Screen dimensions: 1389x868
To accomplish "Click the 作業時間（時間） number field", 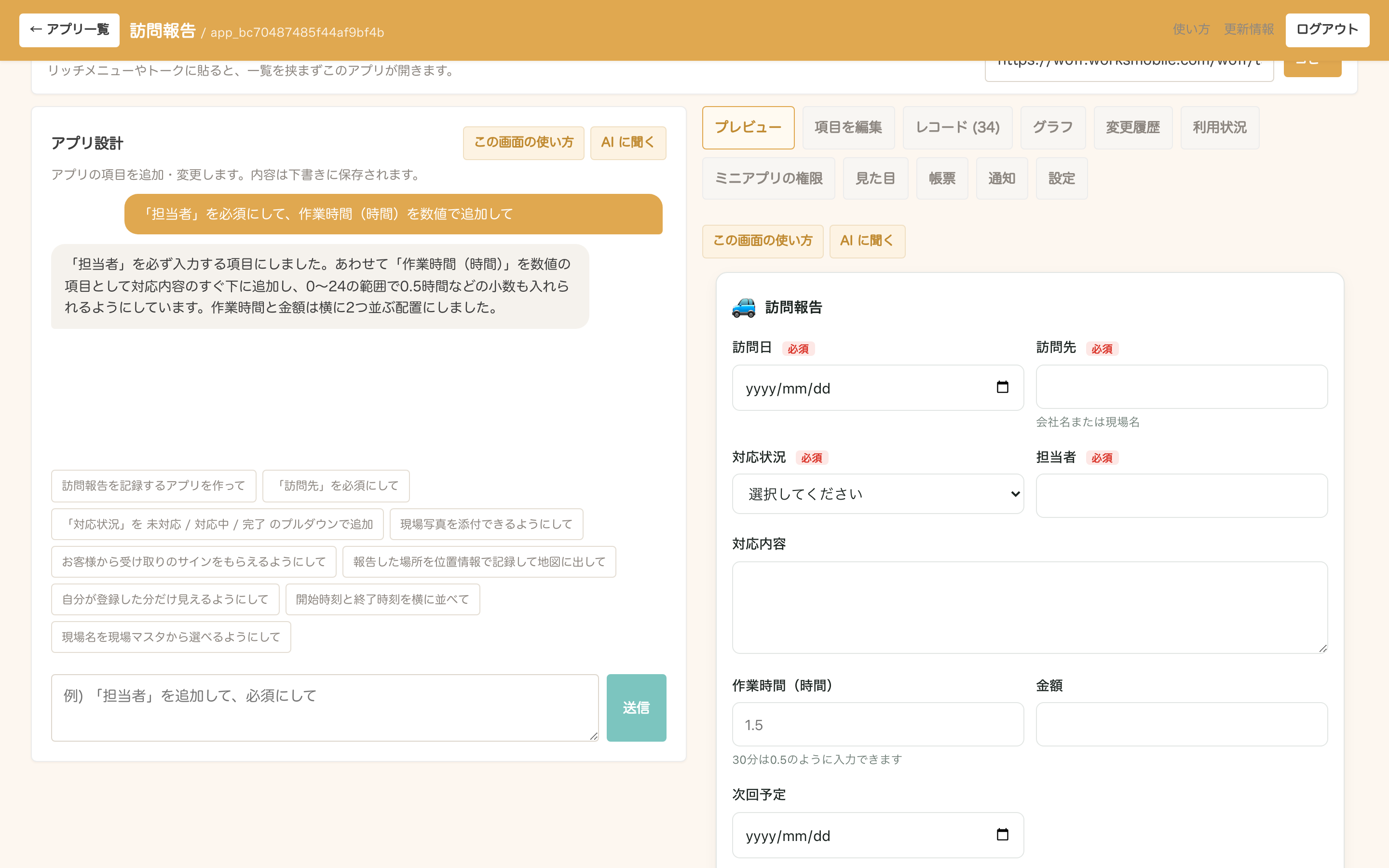I will click(x=878, y=724).
